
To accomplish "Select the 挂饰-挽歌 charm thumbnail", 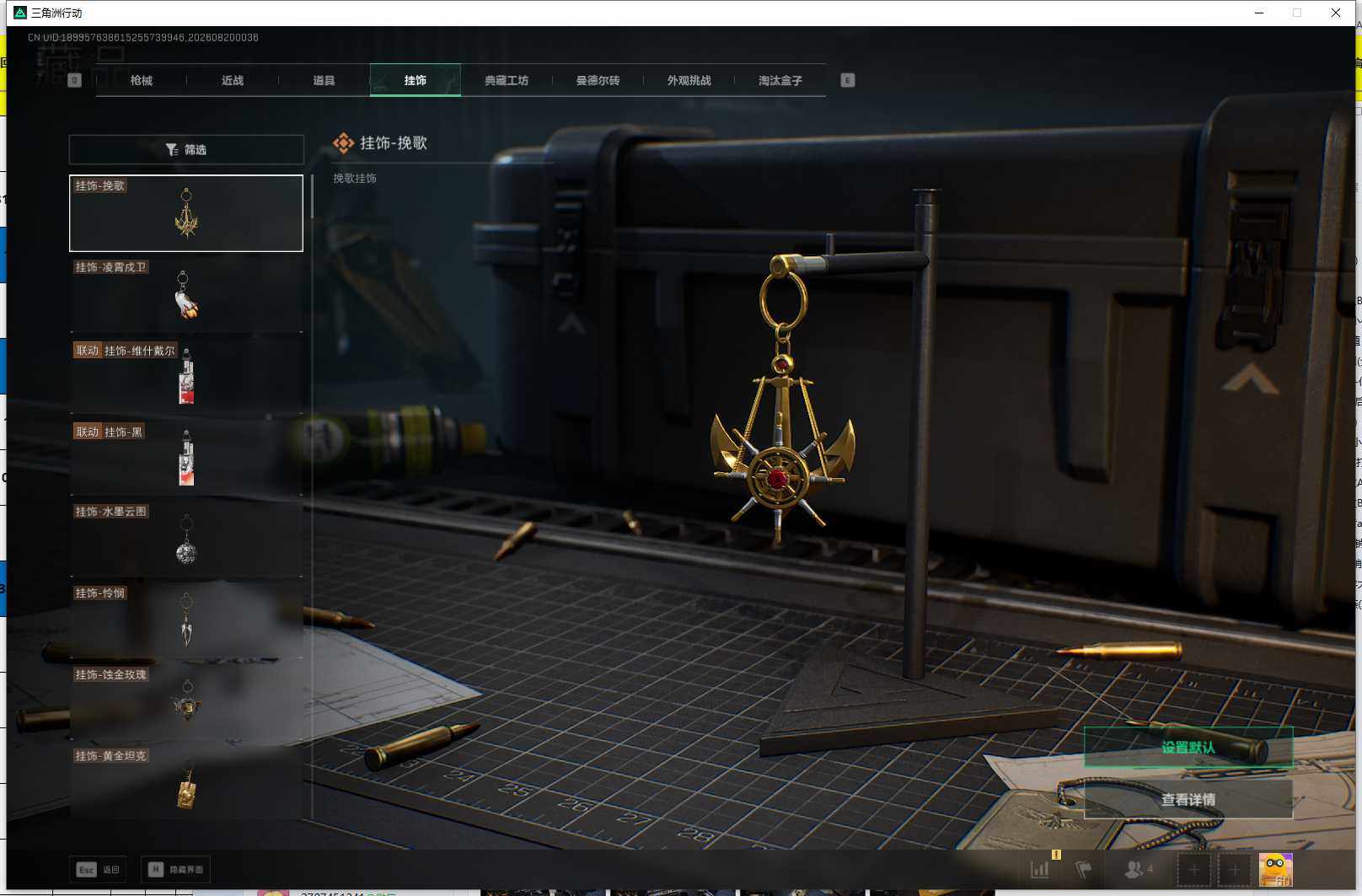I will click(x=186, y=213).
